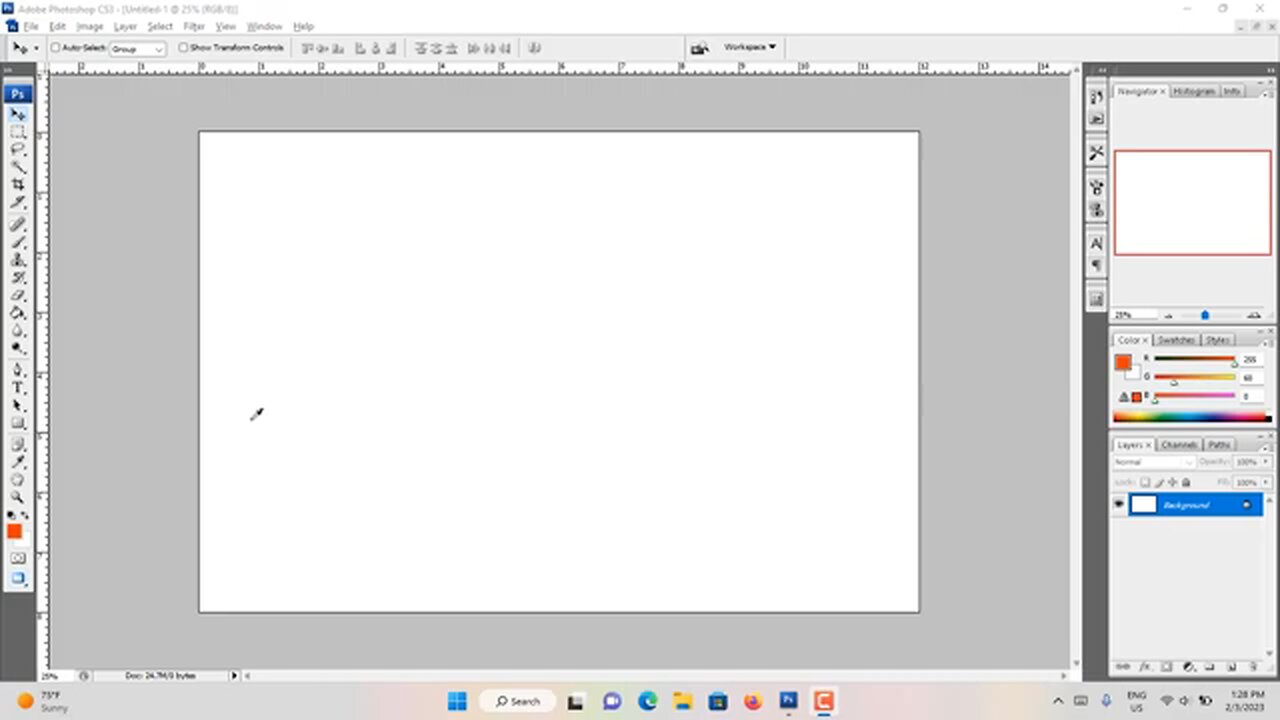1280x720 pixels.
Task: Select the Lasso tool
Action: [x=18, y=150]
